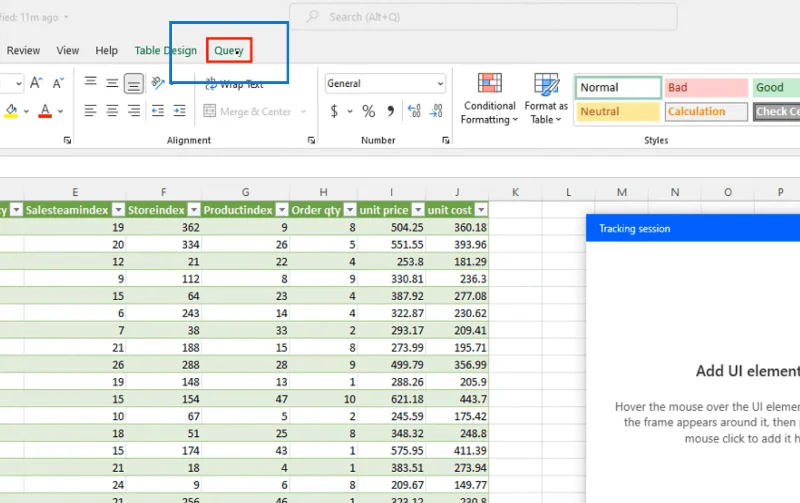The height and width of the screenshot is (503, 800).
Task: Toggle Wrap Text
Action: coord(234,84)
